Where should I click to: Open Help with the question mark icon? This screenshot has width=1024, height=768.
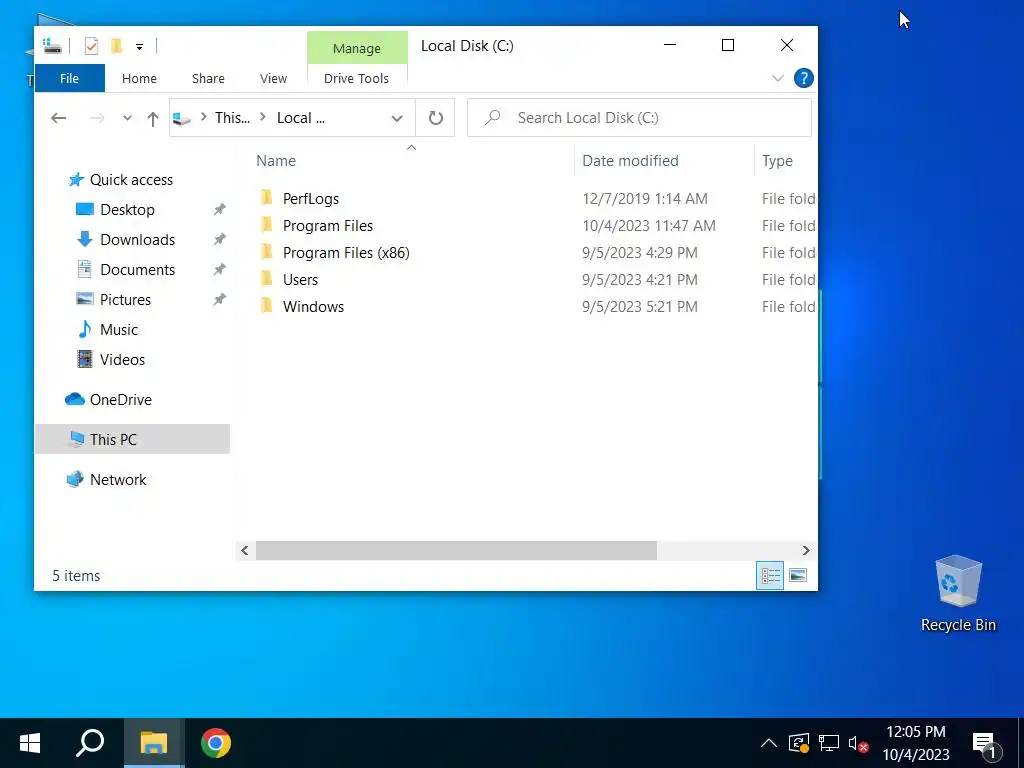(x=804, y=78)
